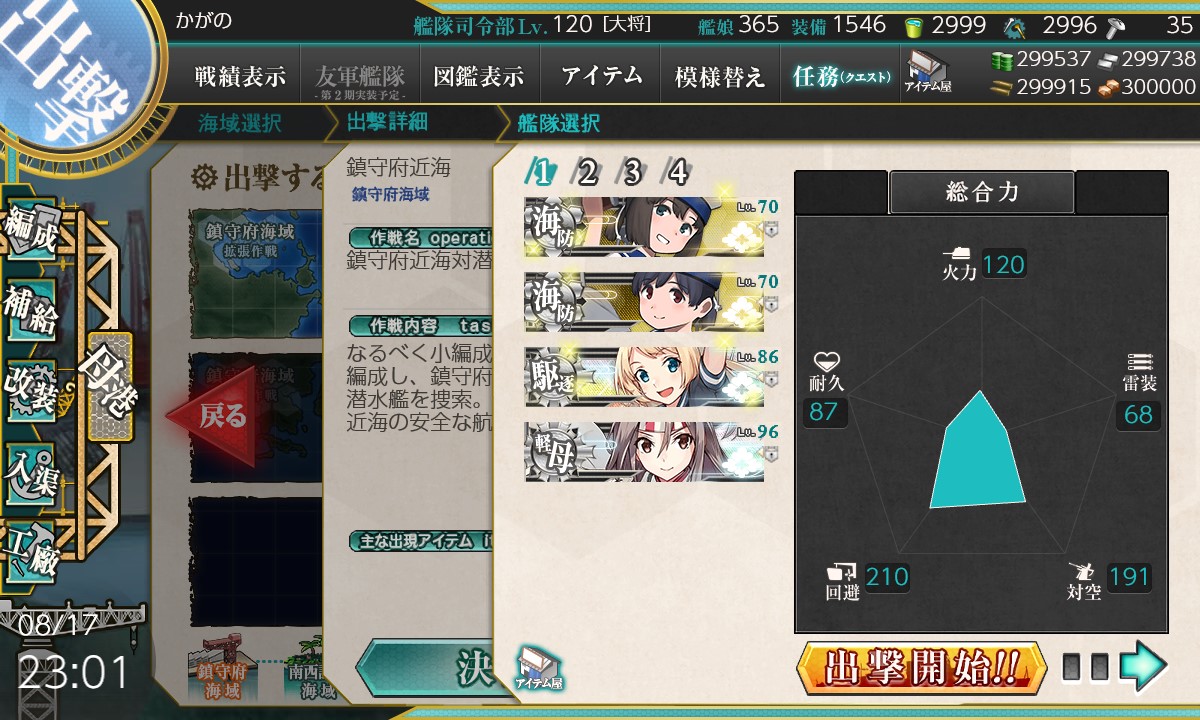This screenshot has height=720, width=1200.
Task: Click the red 戻る back arrow
Action: point(210,416)
